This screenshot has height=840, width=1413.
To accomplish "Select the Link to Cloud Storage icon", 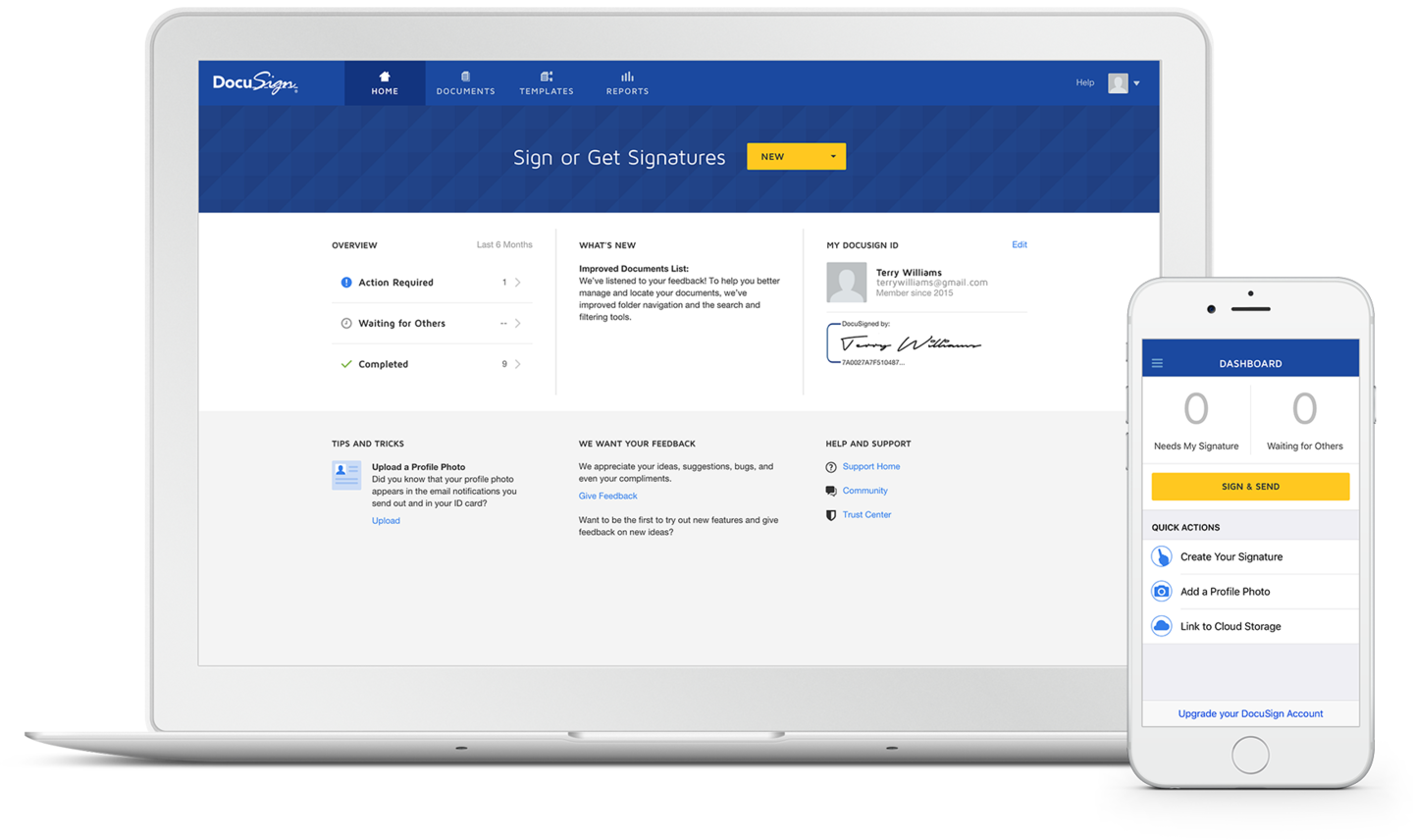I will click(x=1161, y=625).
